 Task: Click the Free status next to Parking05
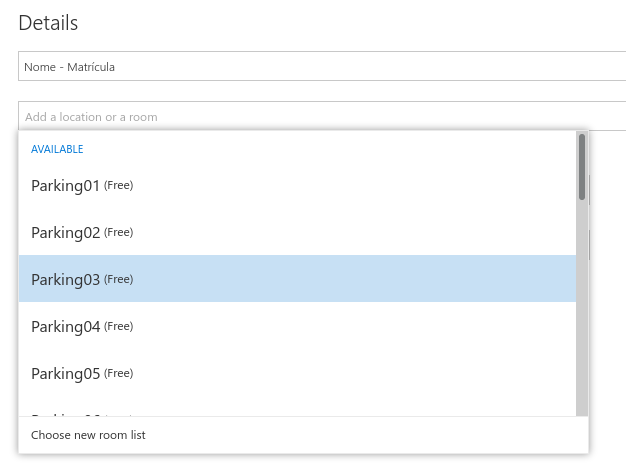(x=118, y=373)
